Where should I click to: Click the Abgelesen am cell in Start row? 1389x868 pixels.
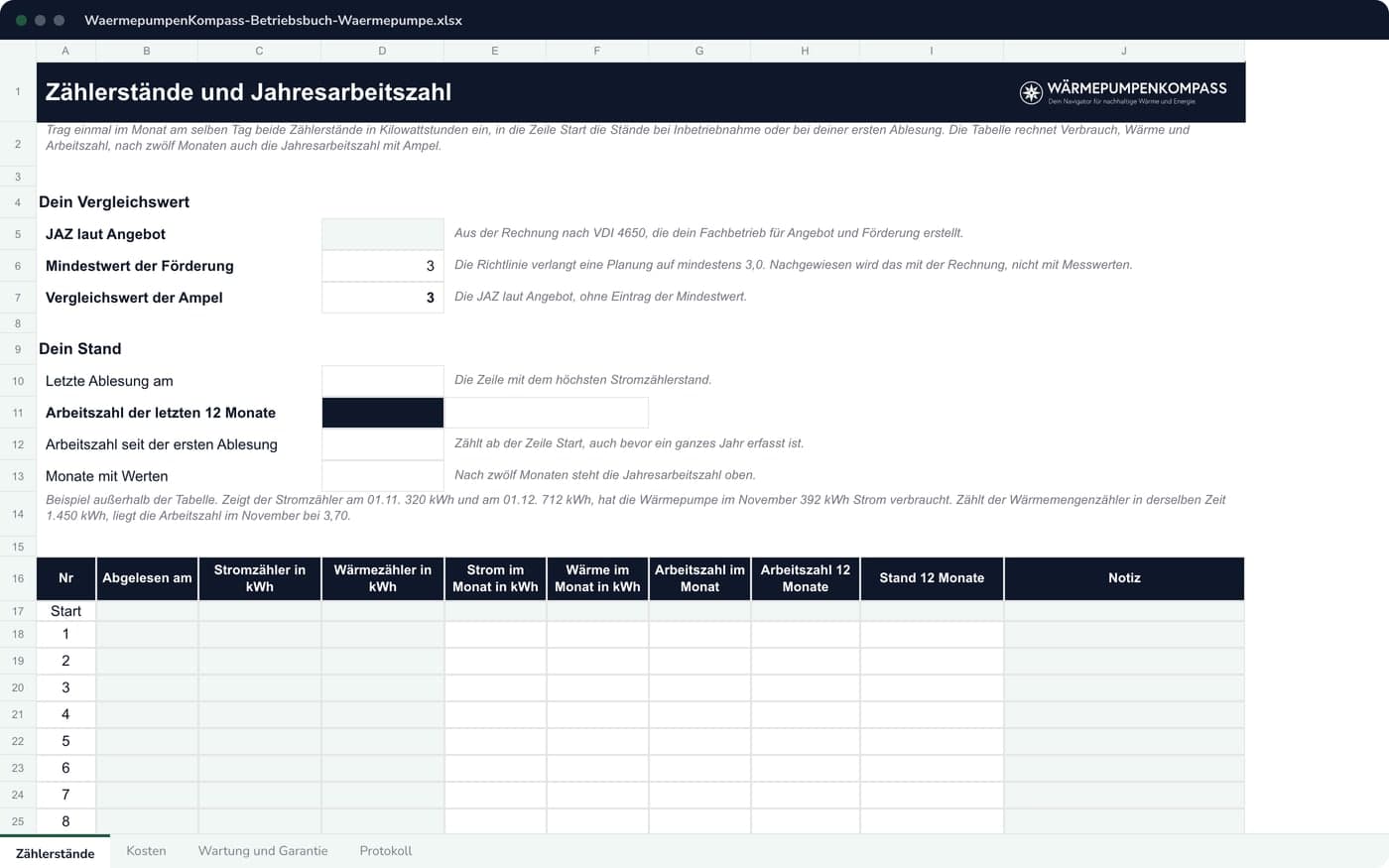click(x=147, y=611)
